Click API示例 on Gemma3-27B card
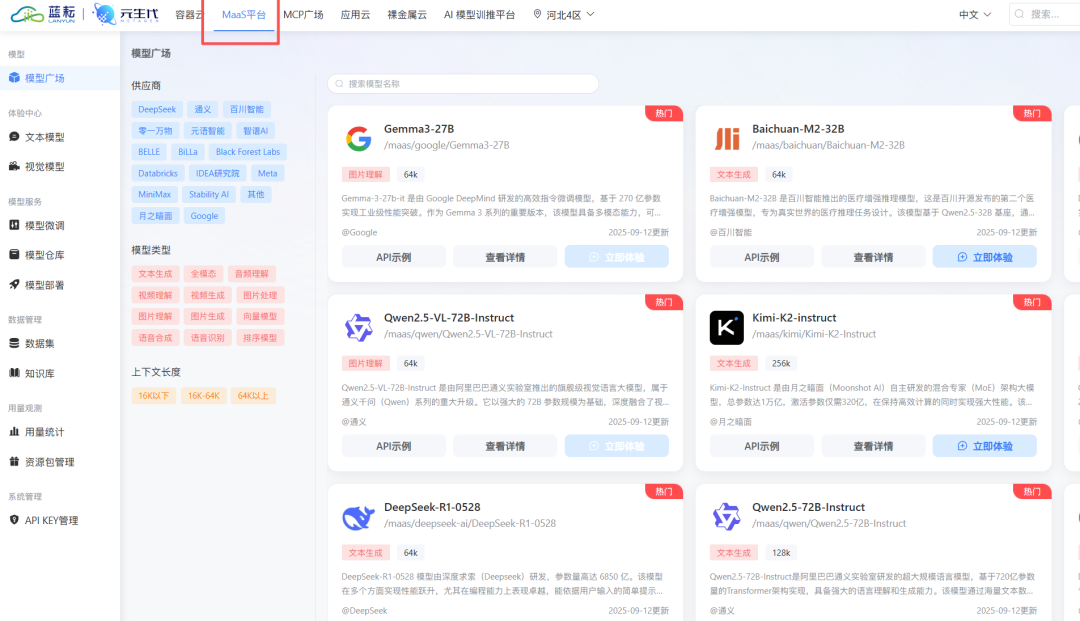This screenshot has height=621, width=1080. click(x=393, y=257)
